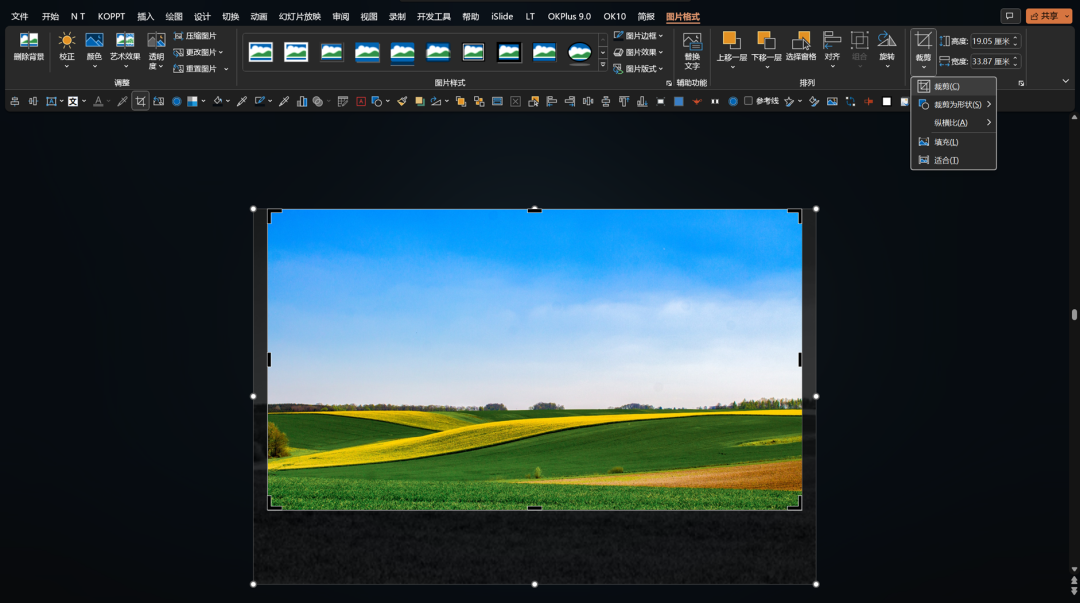This screenshot has width=1080, height=603.
Task: Open 排列 group dialog launcher by size fields
Action: 1021,83
